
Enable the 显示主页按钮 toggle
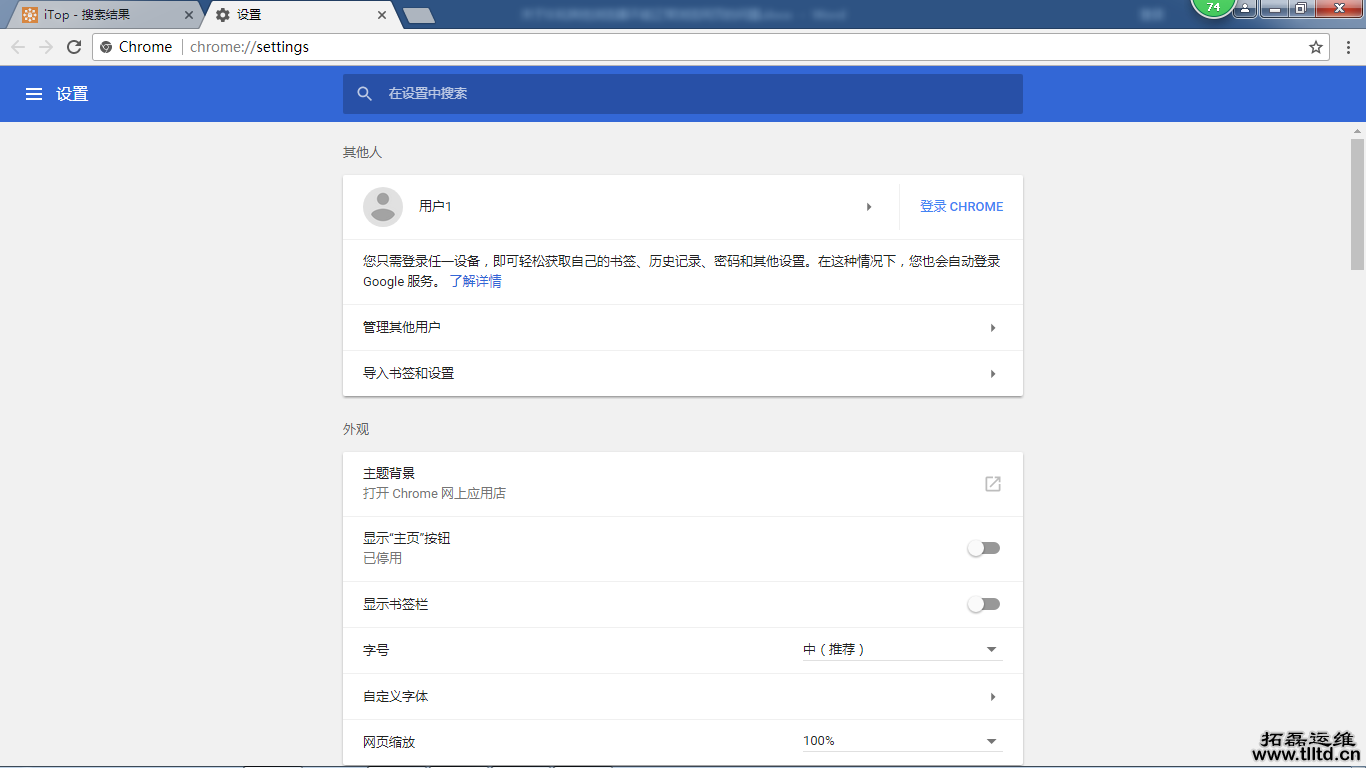pos(983,548)
